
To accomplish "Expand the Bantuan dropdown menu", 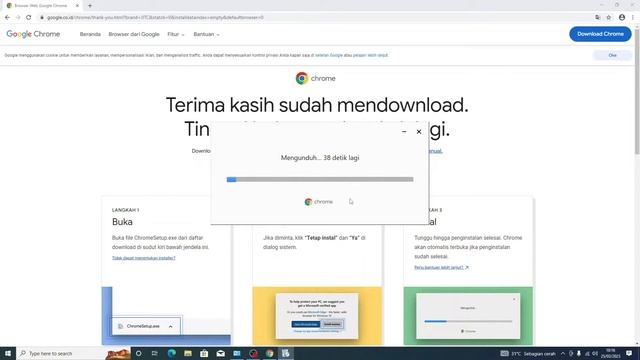I will tap(207, 34).
